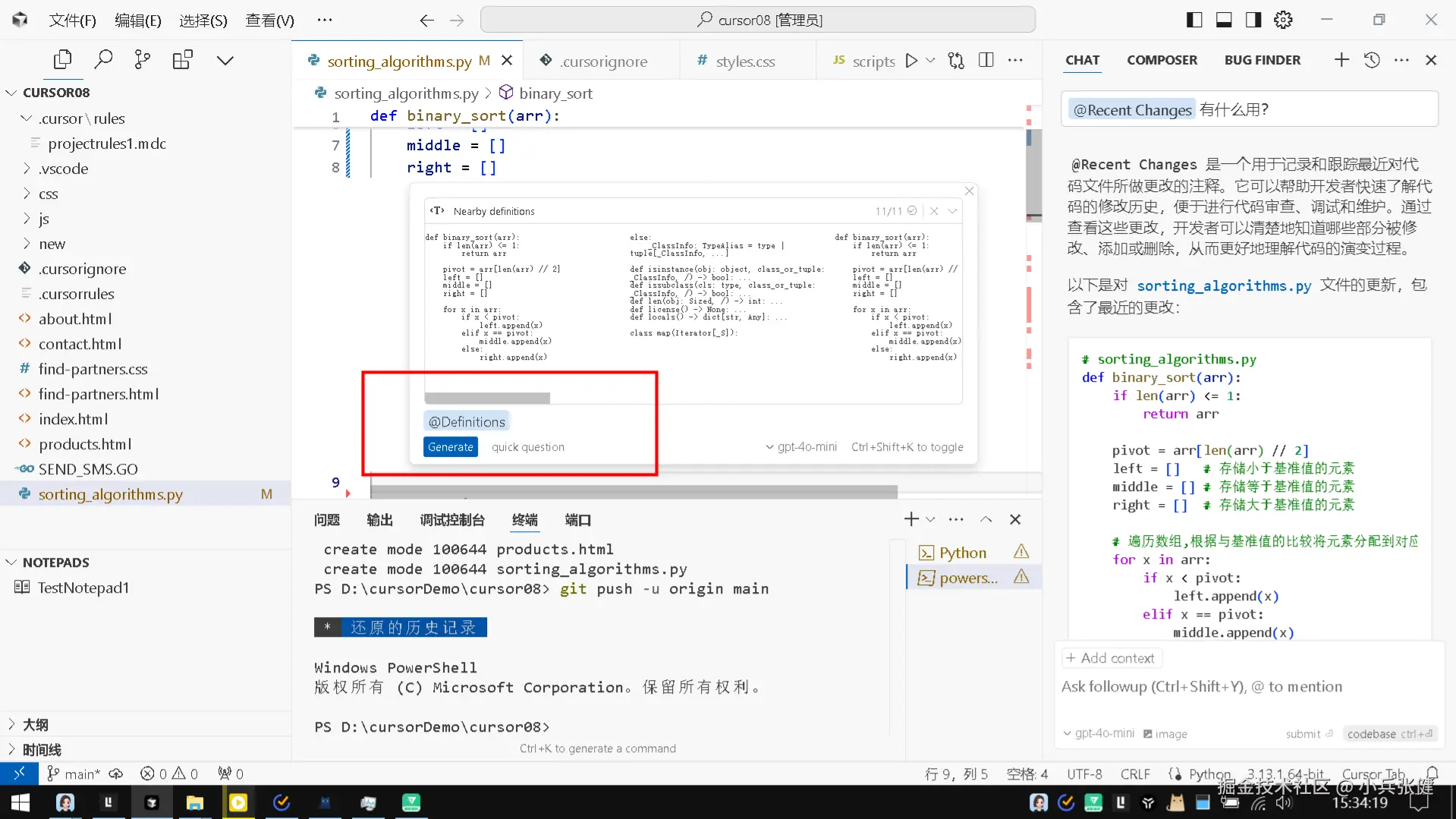1456x819 pixels.
Task: Toggle the primary sidebar layout icon
Action: pos(1194,20)
